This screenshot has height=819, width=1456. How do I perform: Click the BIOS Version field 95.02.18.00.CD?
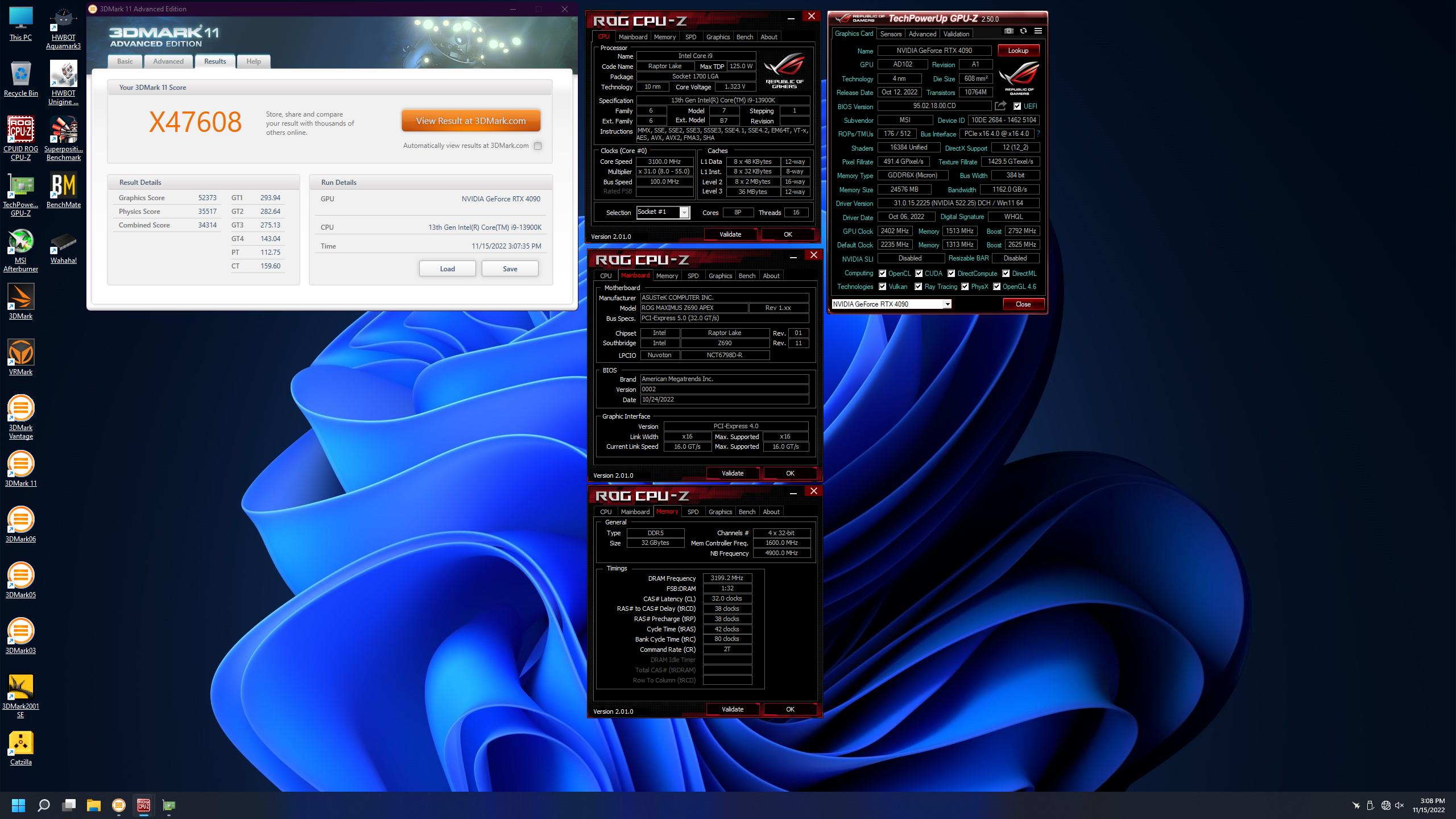[934, 106]
